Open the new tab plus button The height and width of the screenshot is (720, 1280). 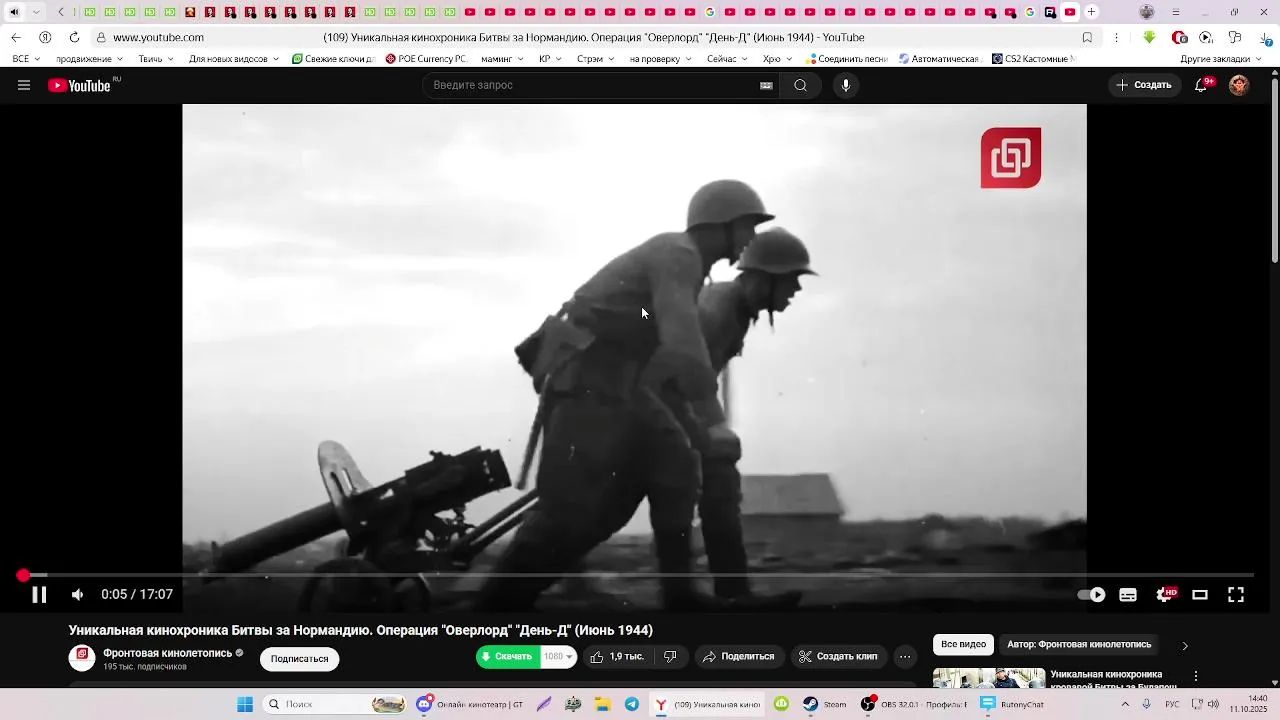click(x=1091, y=12)
